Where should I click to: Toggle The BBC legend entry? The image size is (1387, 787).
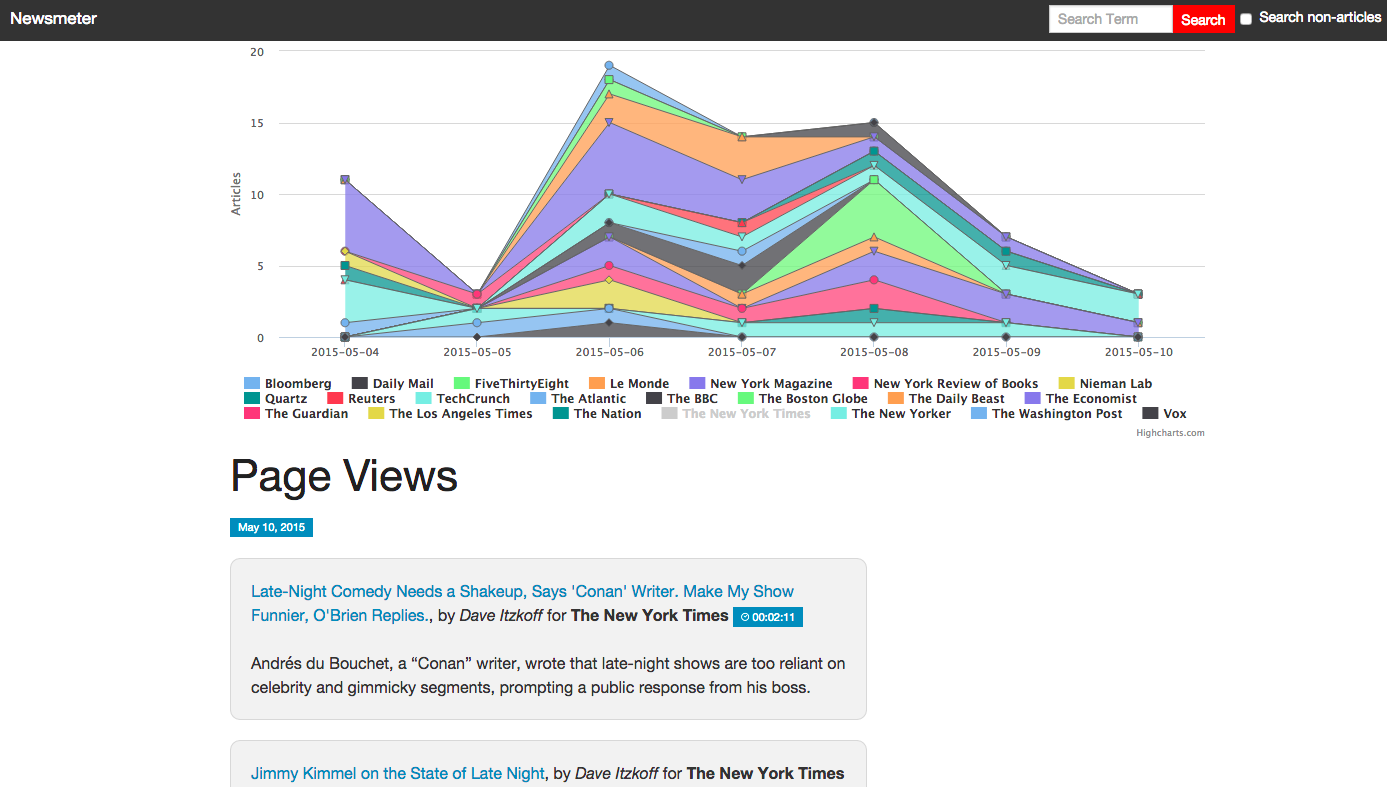(x=682, y=399)
